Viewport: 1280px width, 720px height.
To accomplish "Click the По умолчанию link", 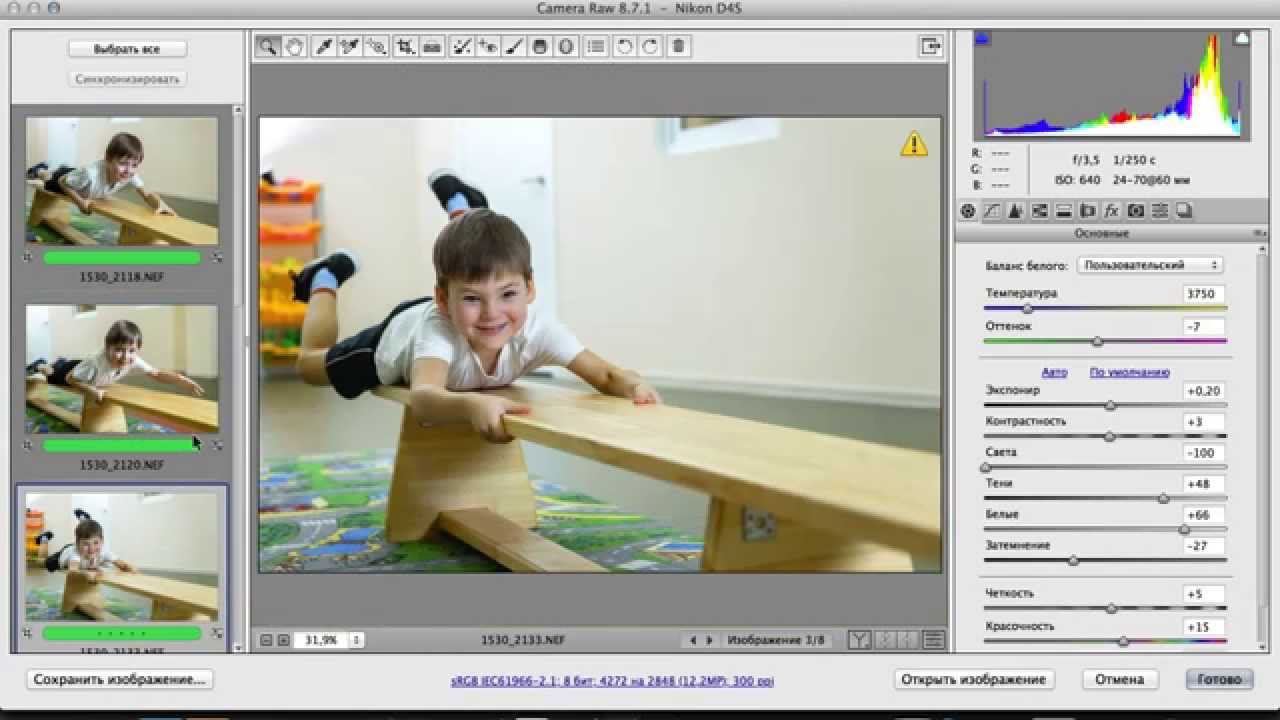I will (1129, 372).
